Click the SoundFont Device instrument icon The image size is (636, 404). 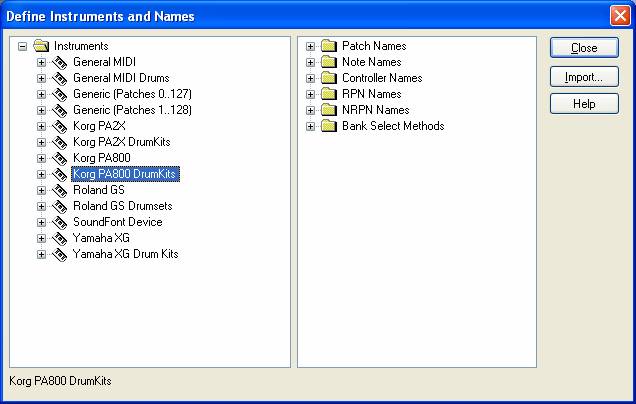point(60,222)
